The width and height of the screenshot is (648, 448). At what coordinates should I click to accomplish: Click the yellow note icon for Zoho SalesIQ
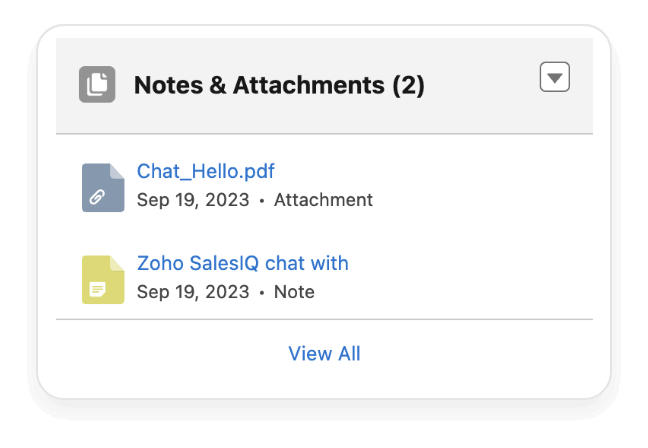(x=103, y=279)
